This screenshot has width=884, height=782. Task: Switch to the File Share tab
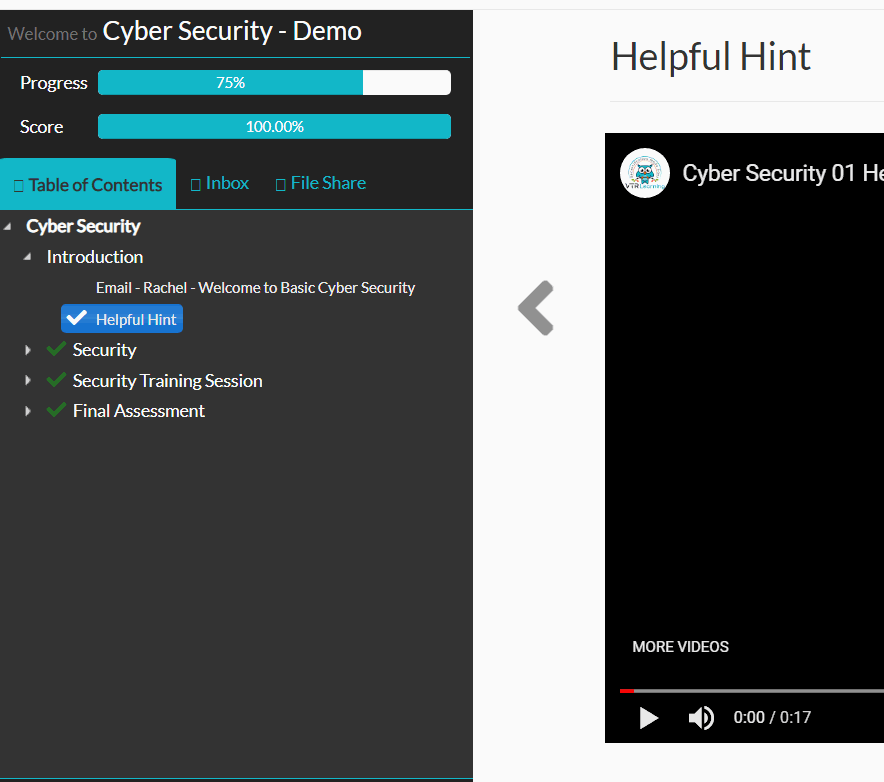point(321,183)
